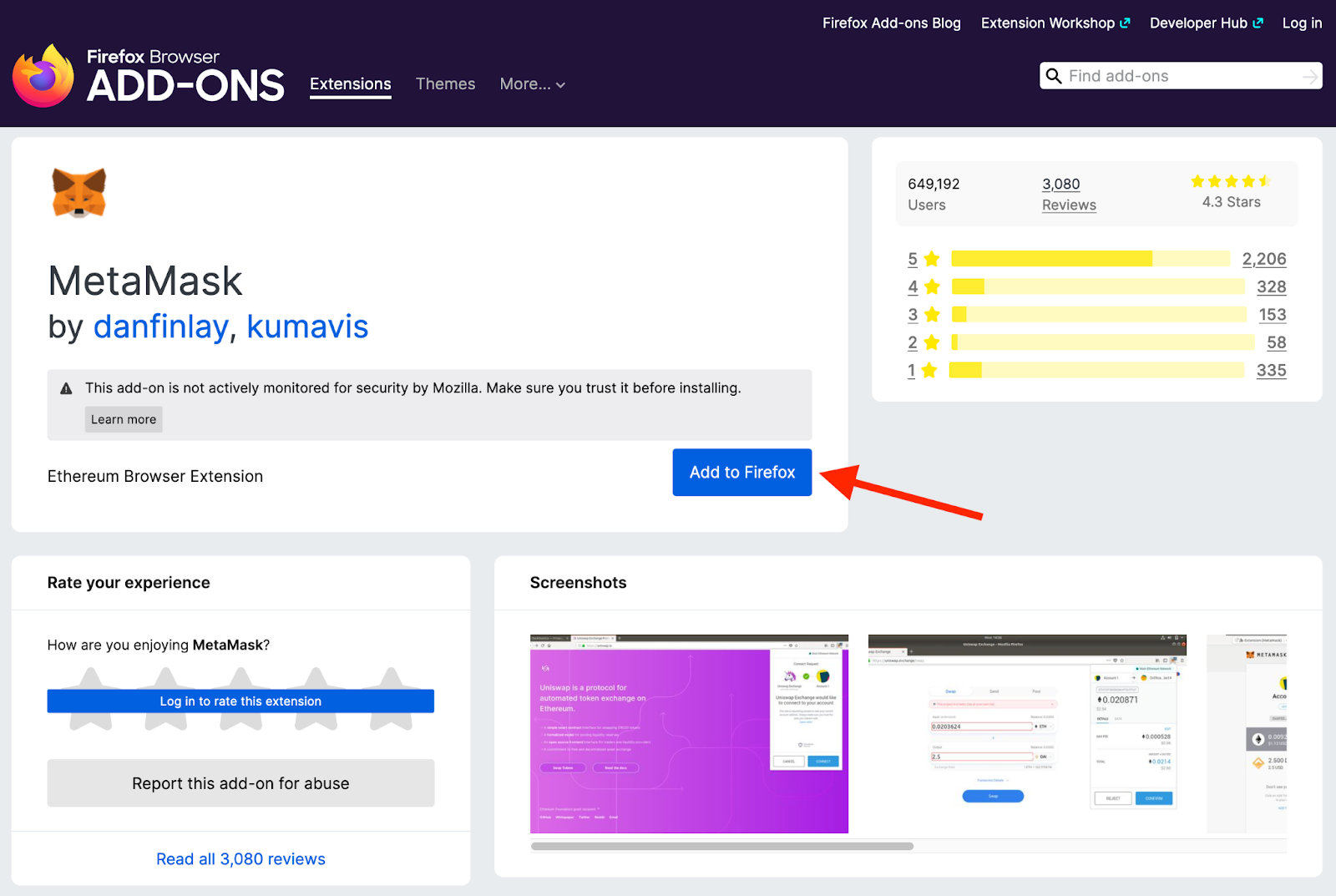Select the 4 star rating row label
1336x896 pixels.
click(924, 286)
